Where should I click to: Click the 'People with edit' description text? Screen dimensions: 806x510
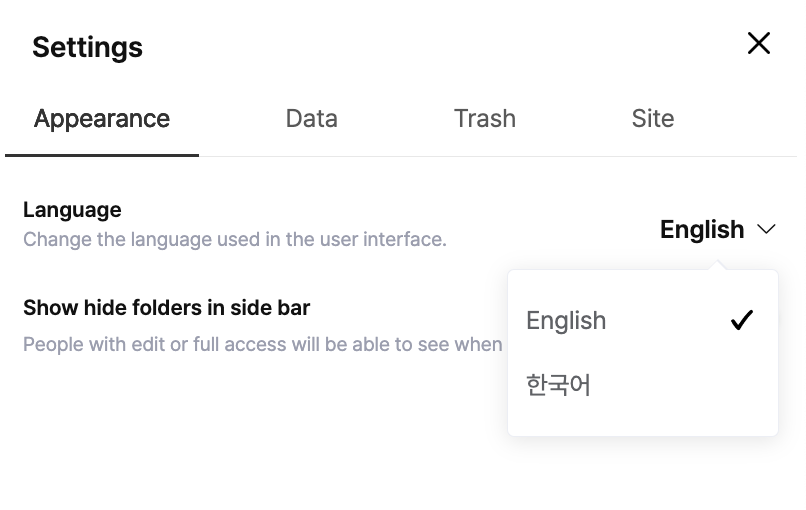click(x=262, y=344)
